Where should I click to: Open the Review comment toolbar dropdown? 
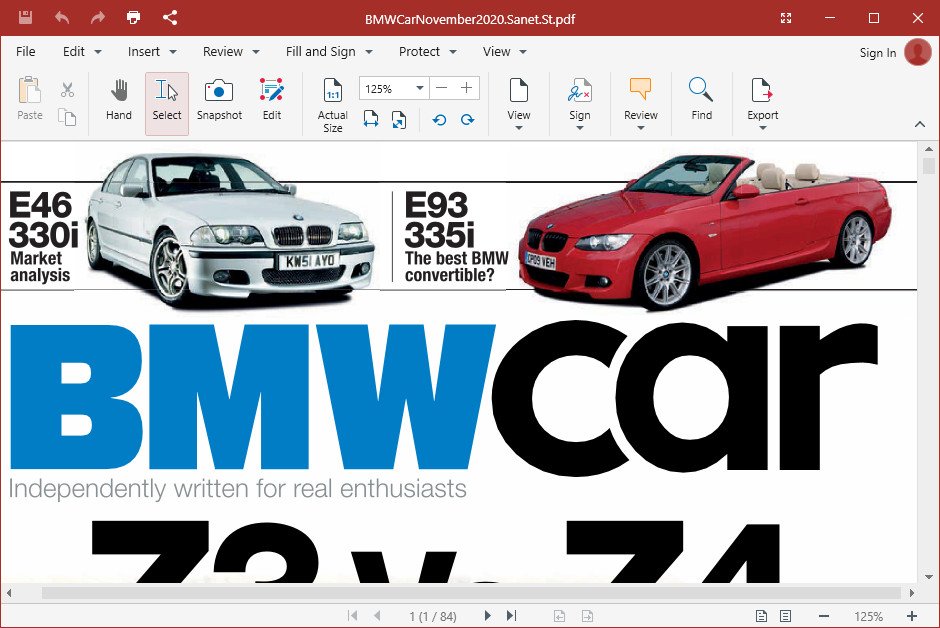(641, 104)
